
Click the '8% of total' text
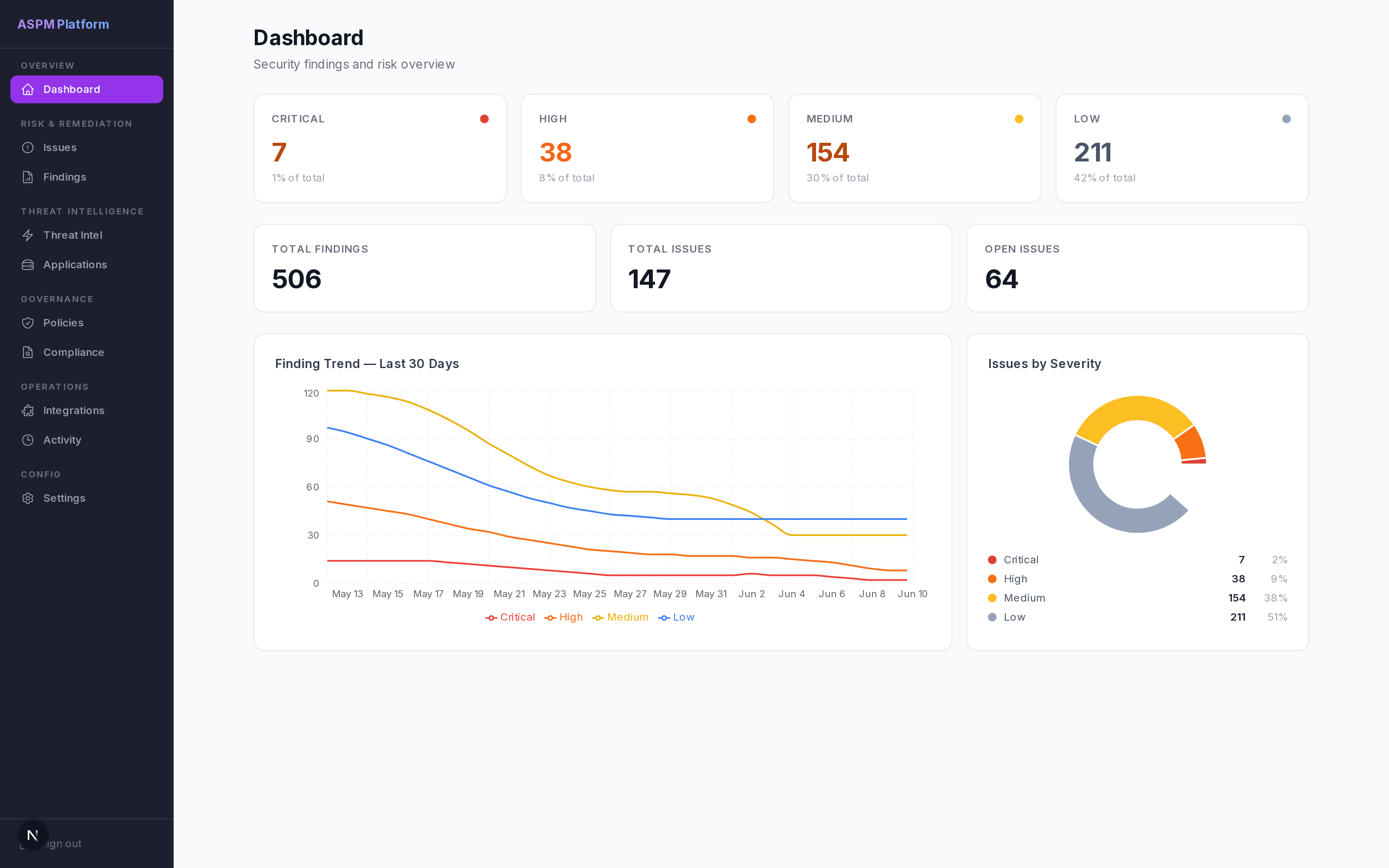pyautogui.click(x=566, y=178)
